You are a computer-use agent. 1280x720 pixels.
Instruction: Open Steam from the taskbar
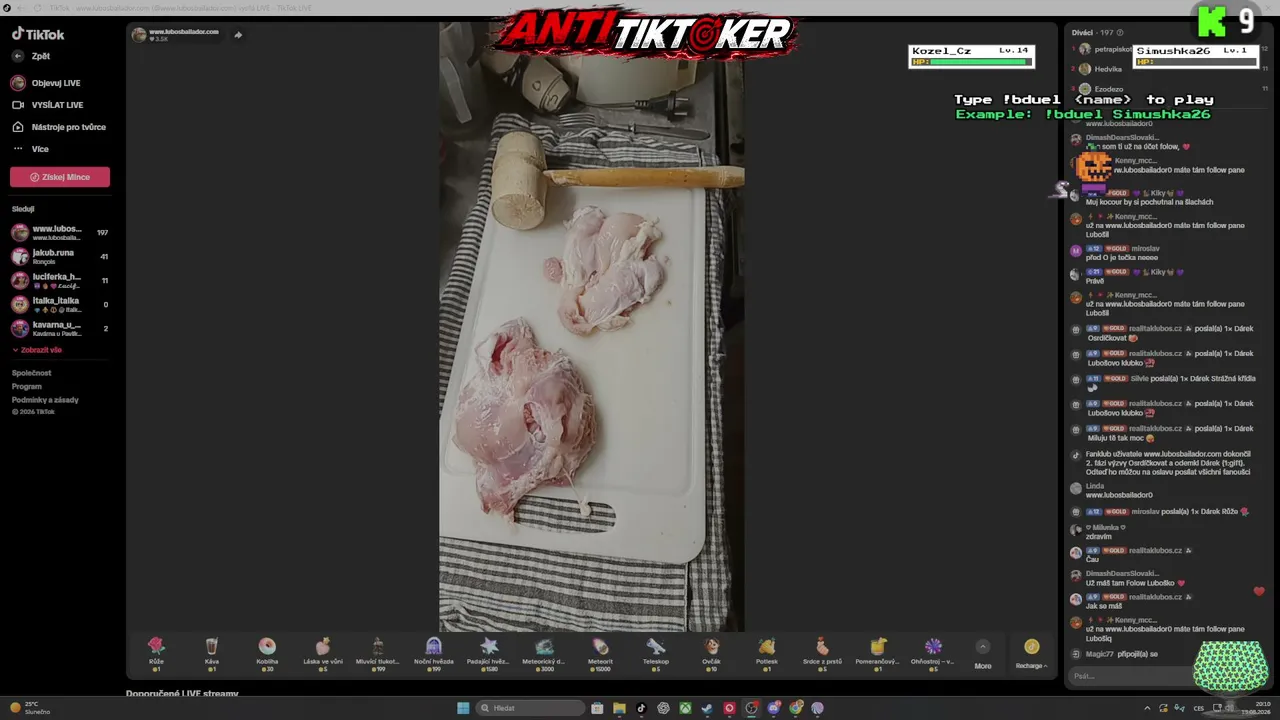point(707,708)
